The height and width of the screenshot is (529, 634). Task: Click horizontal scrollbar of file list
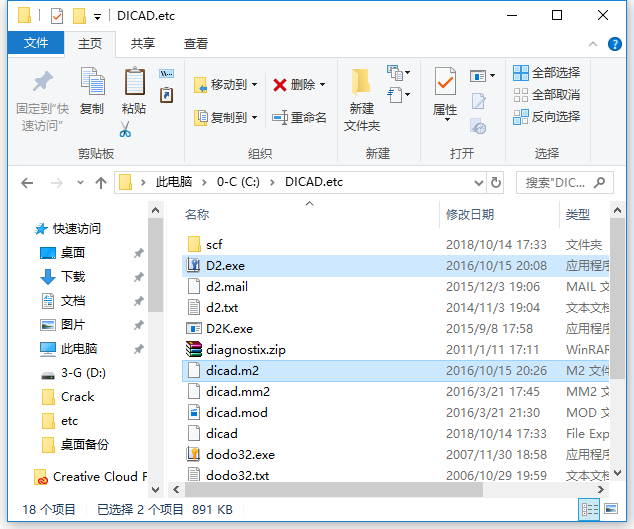(x=334, y=490)
